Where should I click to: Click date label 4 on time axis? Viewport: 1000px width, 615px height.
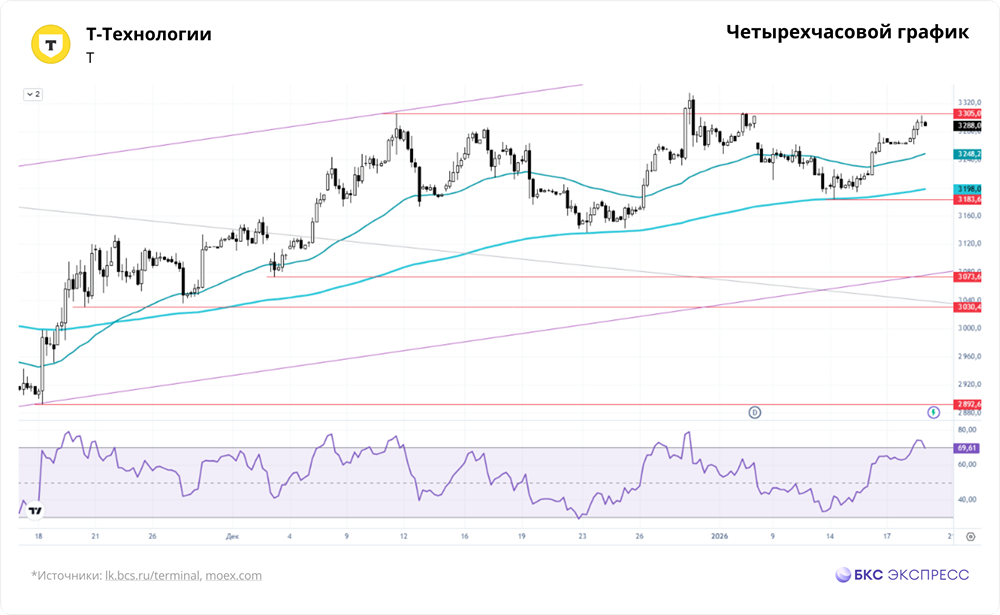[x=290, y=537]
